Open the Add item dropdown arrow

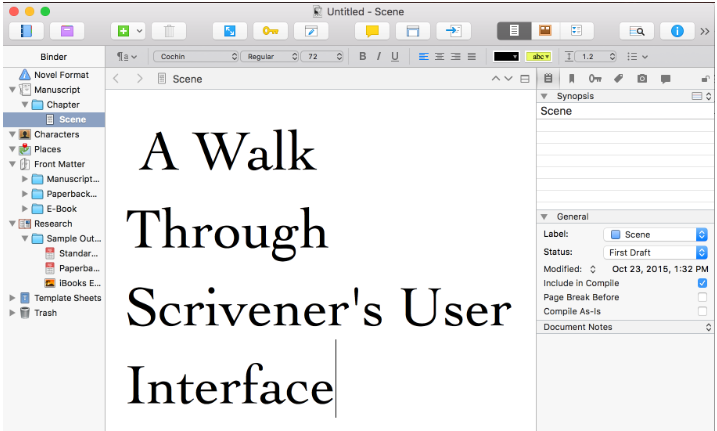coord(139,31)
